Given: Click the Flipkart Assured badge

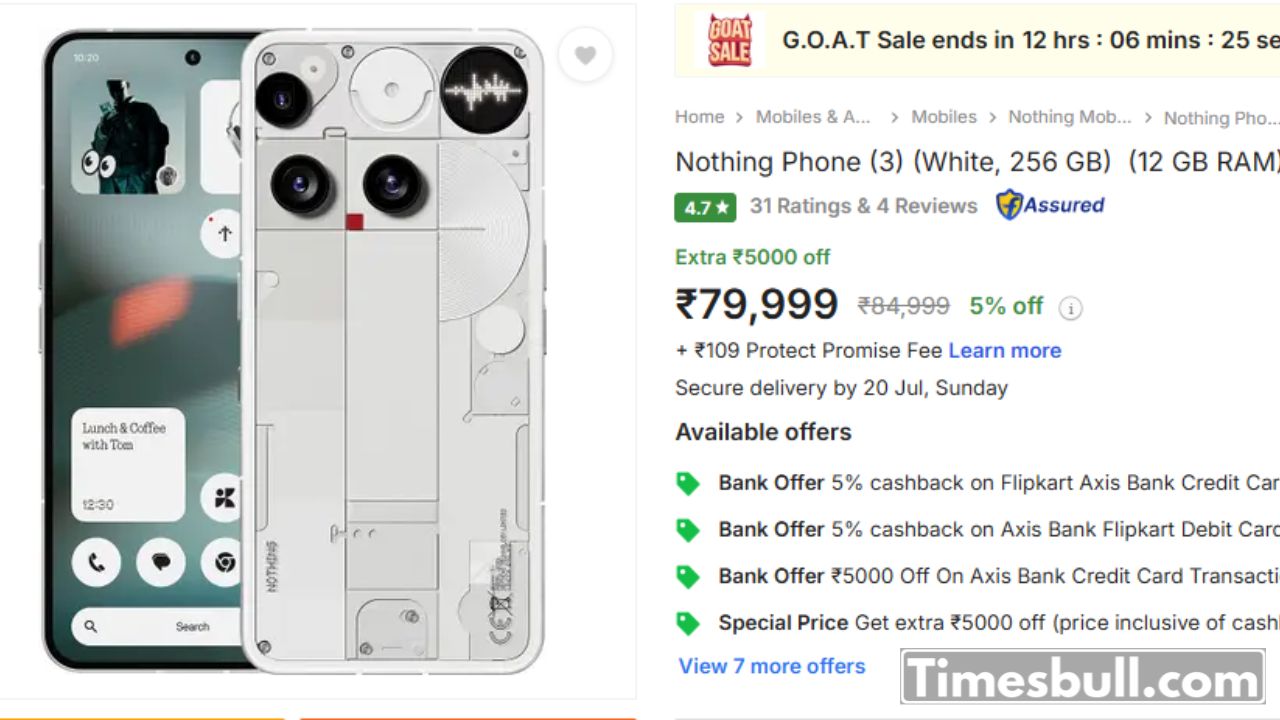Looking at the screenshot, I should [1050, 205].
